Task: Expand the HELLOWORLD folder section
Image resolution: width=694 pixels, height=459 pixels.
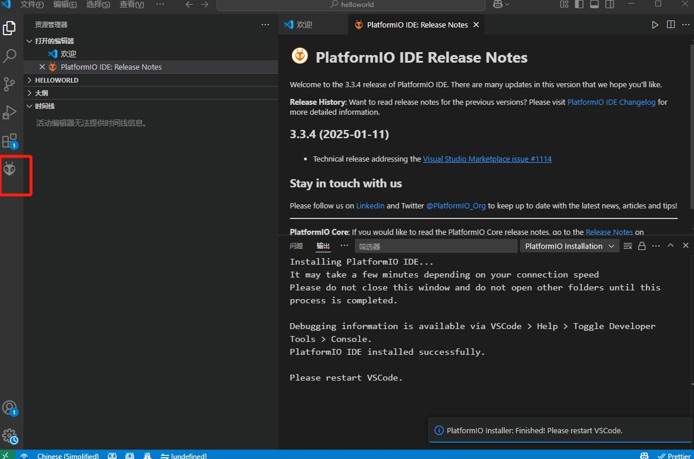Action: point(56,80)
